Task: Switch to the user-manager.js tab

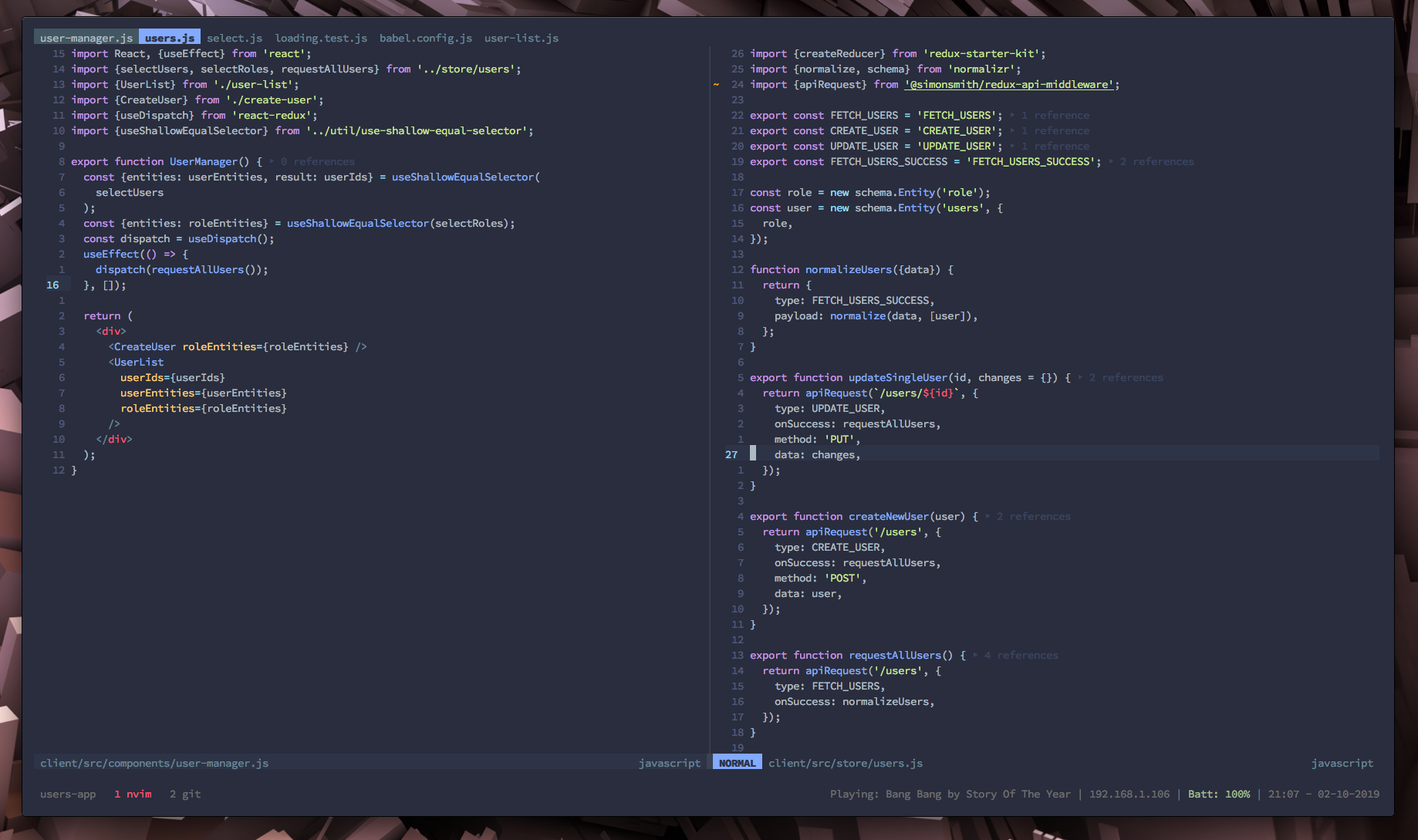Action: point(85,37)
